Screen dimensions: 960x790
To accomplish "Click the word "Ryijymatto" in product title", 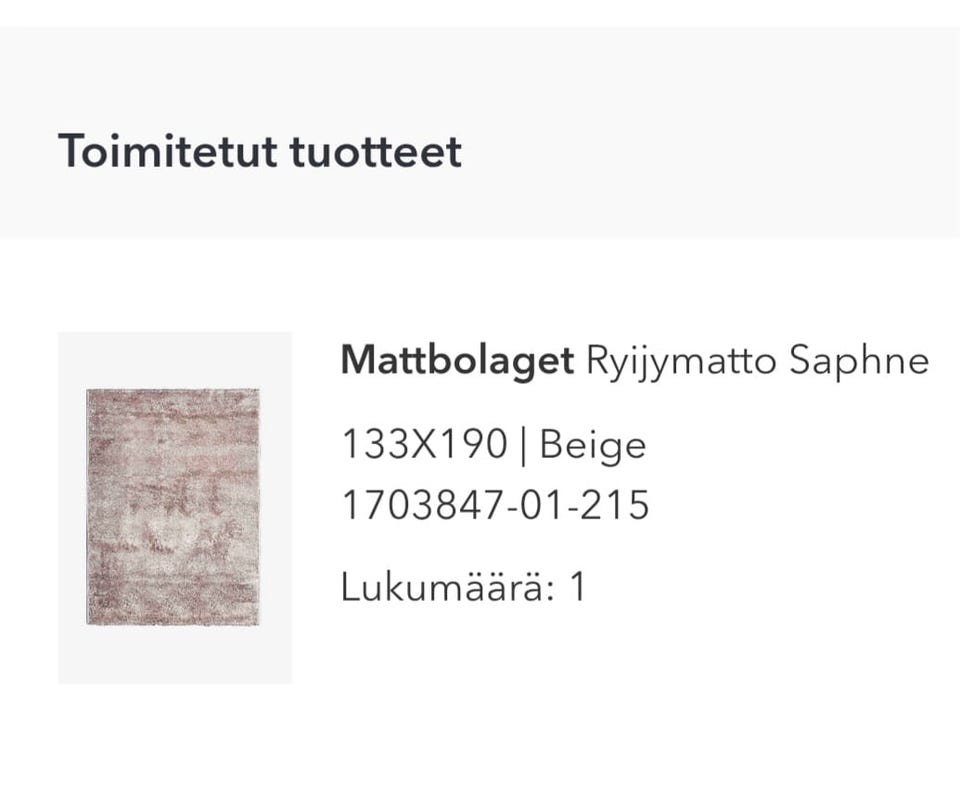I will click(x=681, y=360).
